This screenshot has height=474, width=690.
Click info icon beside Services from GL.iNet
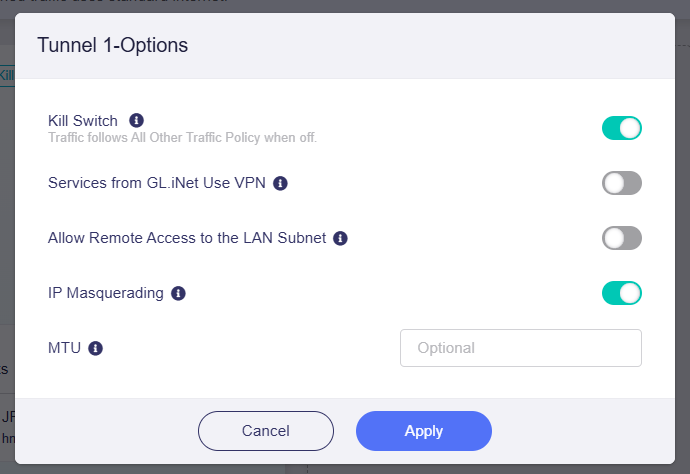coord(280,183)
